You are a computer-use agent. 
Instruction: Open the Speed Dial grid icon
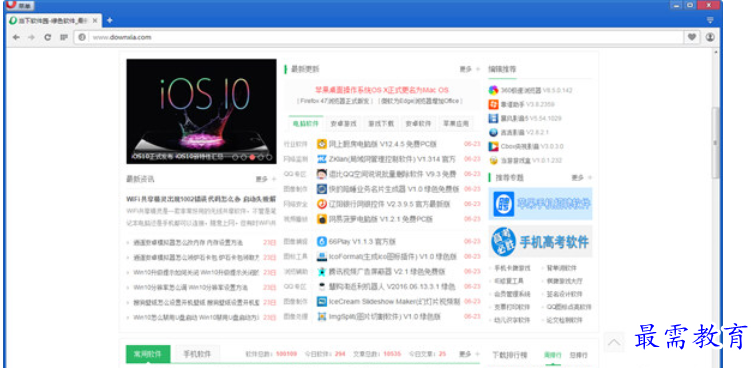[x=63, y=37]
